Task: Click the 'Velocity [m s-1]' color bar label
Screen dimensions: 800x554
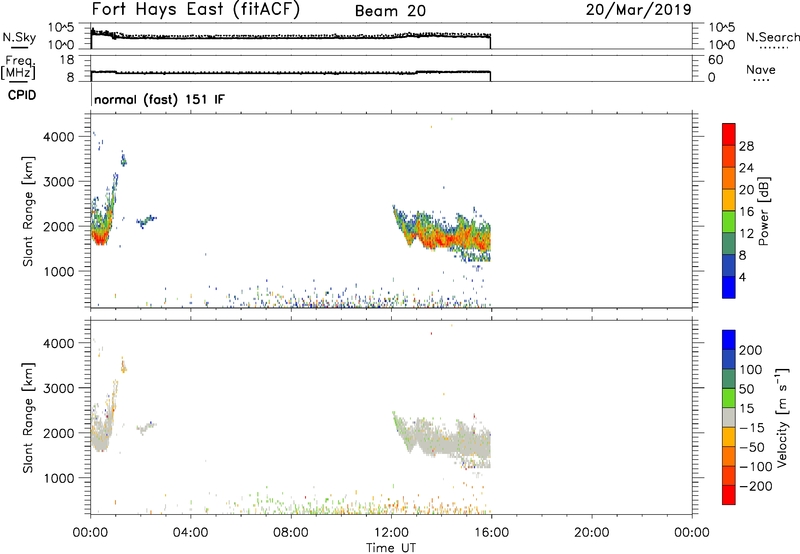Action: (x=782, y=417)
